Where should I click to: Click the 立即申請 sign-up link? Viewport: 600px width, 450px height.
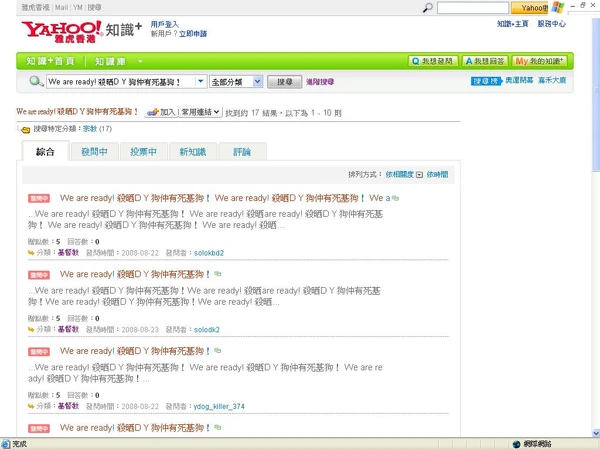(x=193, y=34)
